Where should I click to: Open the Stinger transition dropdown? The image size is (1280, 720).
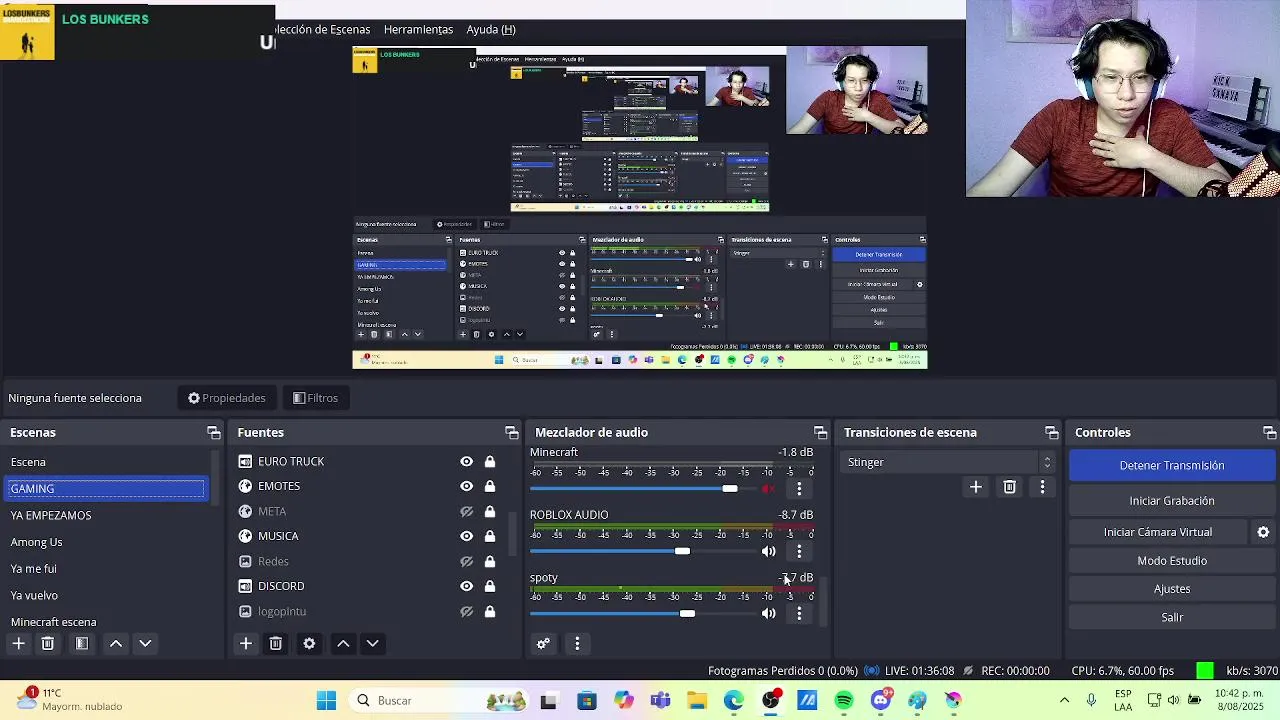click(948, 462)
